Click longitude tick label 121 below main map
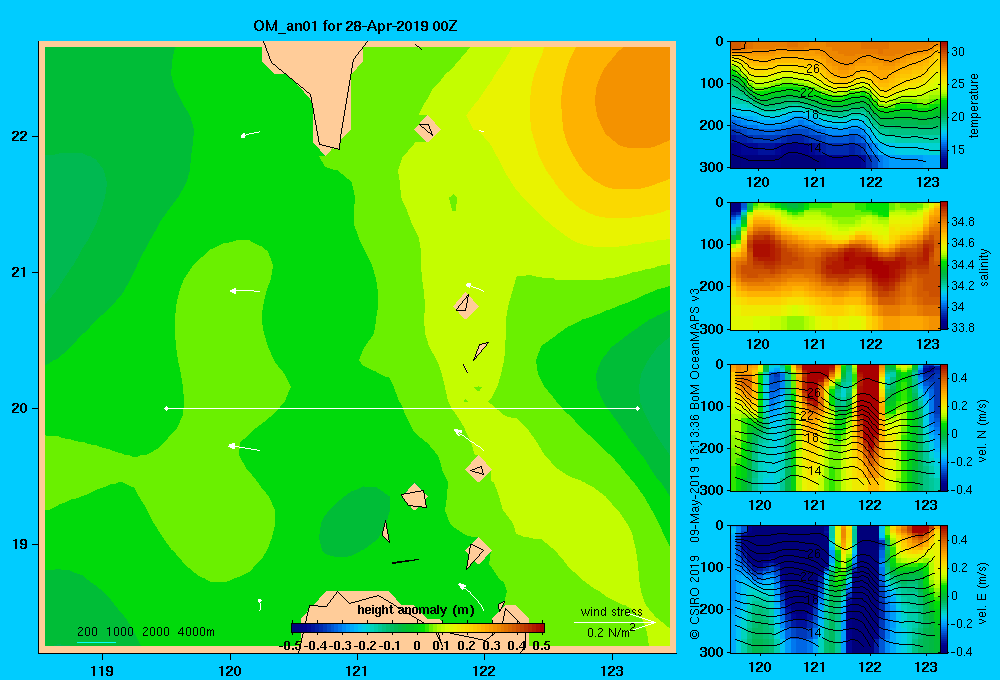The image size is (1000, 680). 357,670
